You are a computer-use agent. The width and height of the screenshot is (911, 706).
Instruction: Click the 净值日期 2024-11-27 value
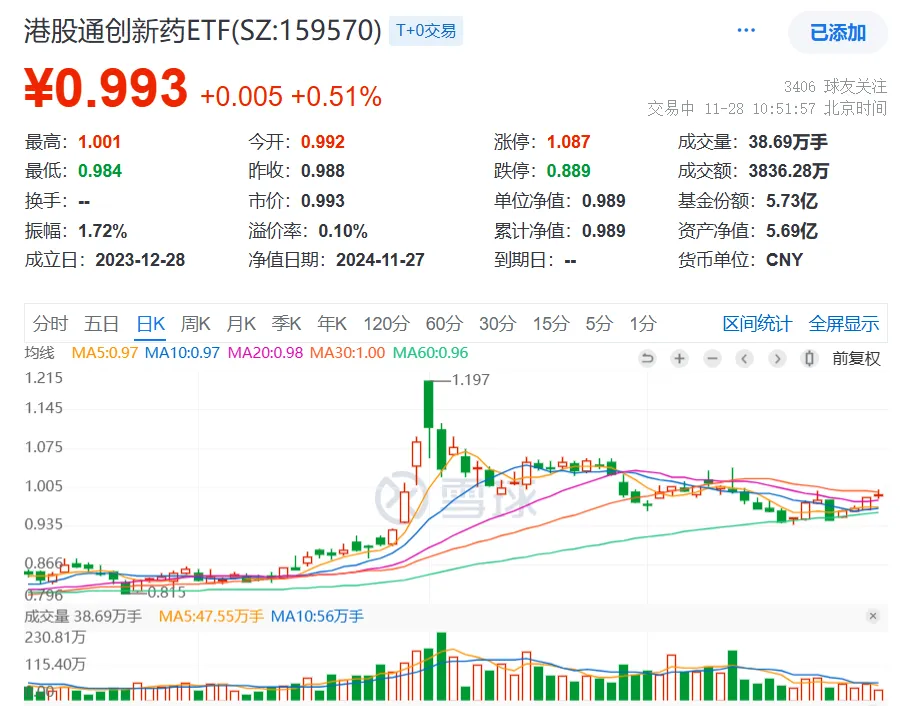pyautogui.click(x=380, y=260)
